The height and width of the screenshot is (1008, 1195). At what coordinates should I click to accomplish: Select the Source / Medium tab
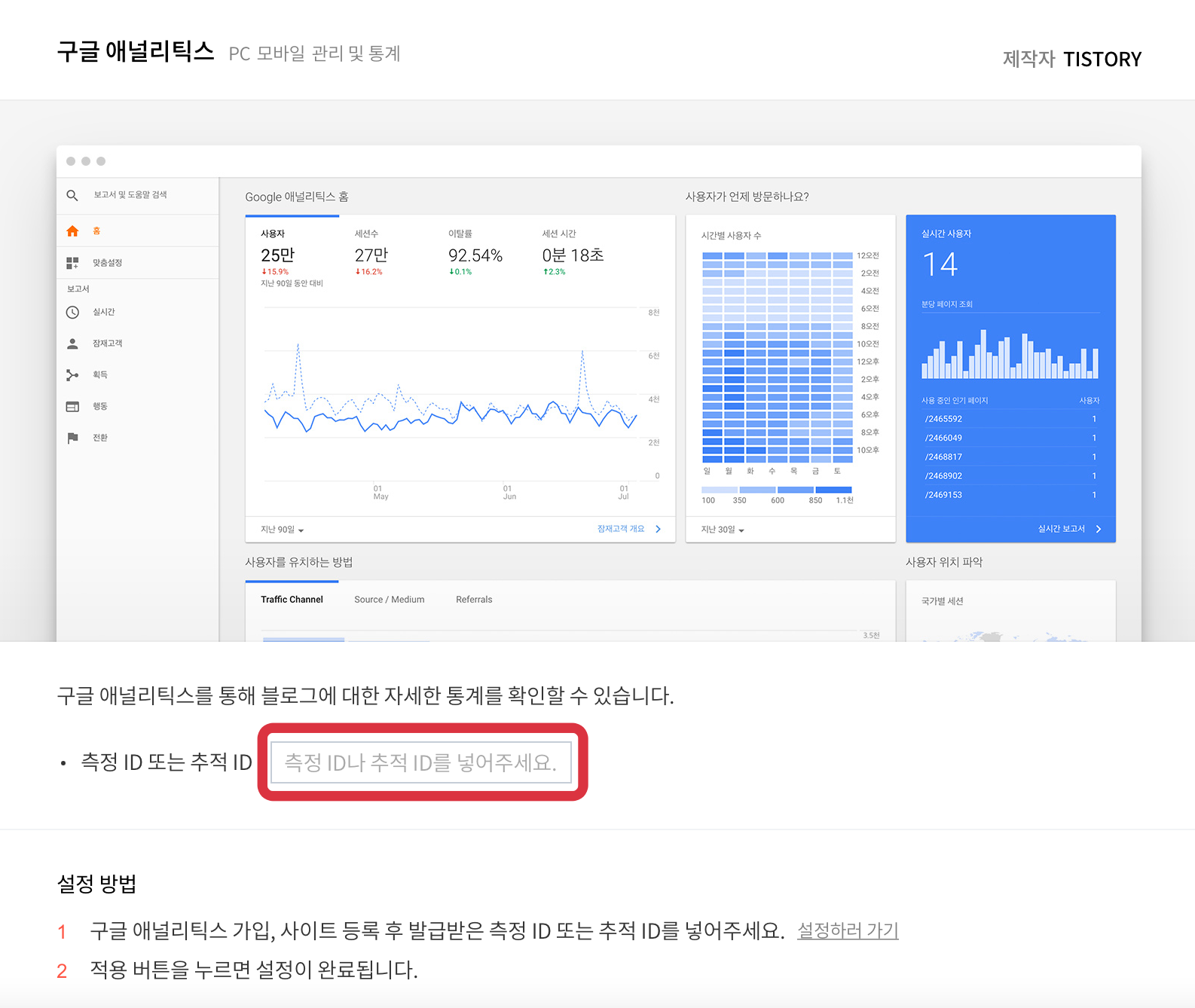[390, 600]
